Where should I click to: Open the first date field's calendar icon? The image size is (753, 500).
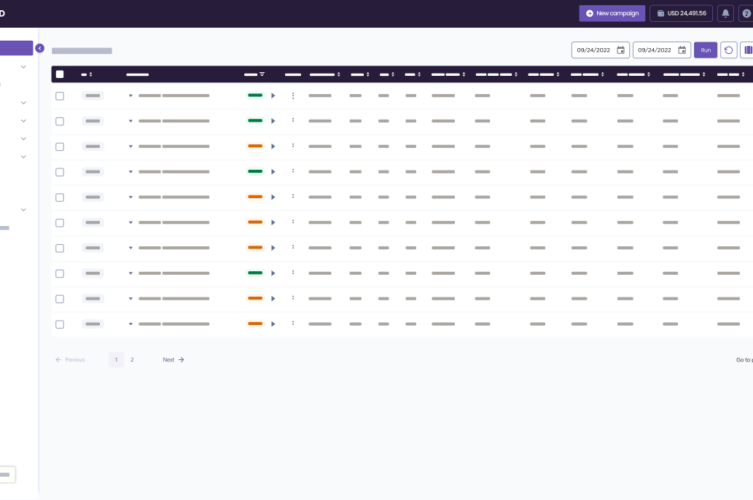click(620, 50)
